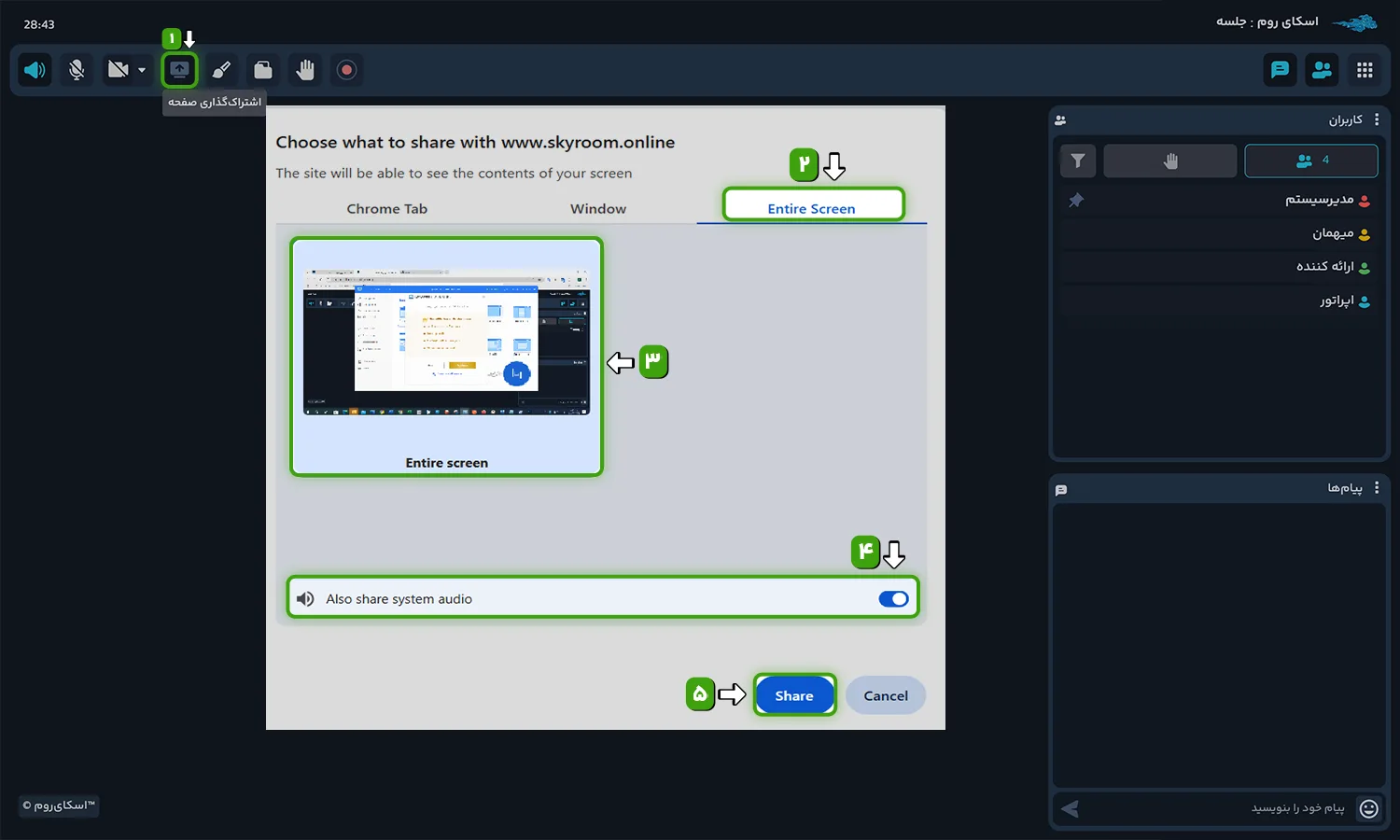The image size is (1400, 840).
Task: Expand the camera options dropdown arrow
Action: click(x=142, y=70)
